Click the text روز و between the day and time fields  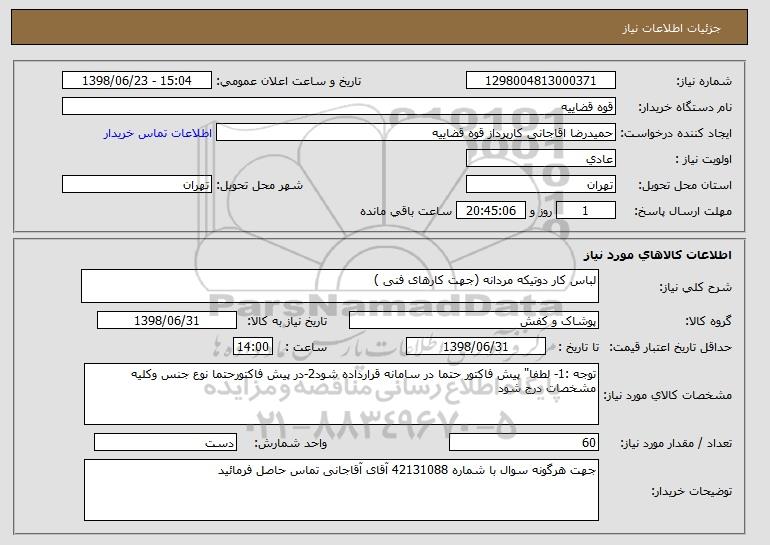541,211
